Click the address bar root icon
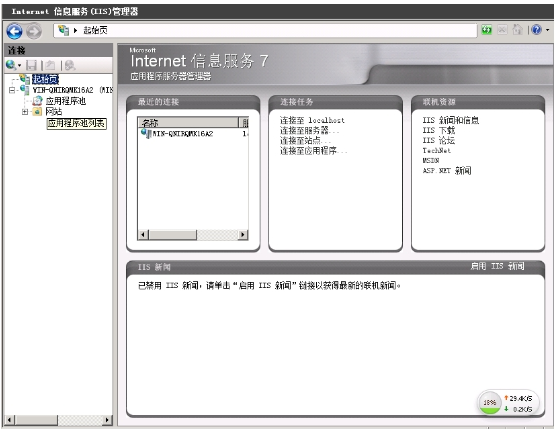Image resolution: width=557 pixels, height=429 pixels. tap(64, 30)
